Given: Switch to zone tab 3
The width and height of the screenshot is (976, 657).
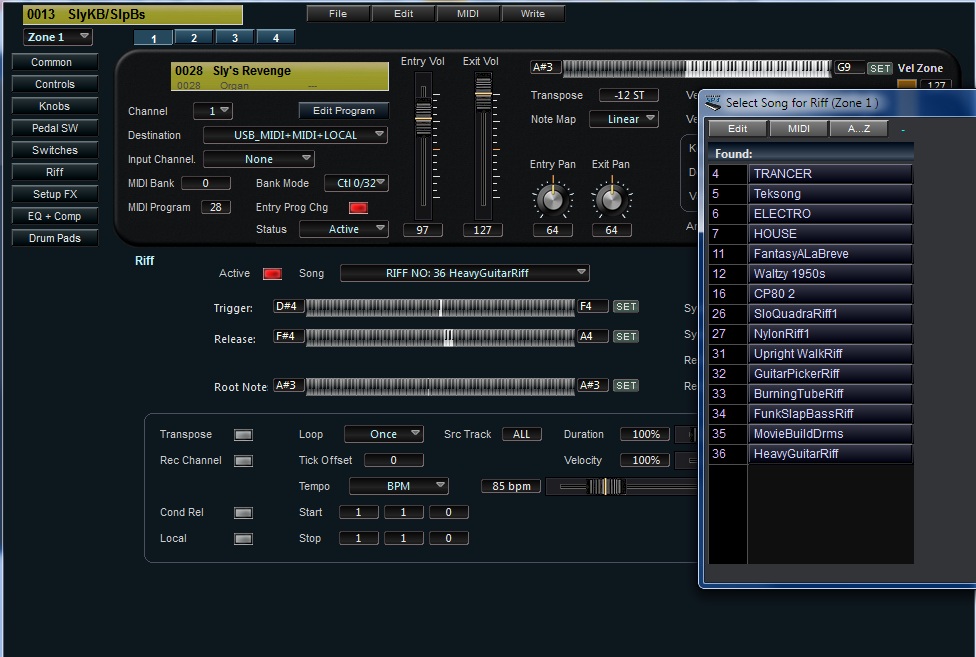Looking at the screenshot, I should 234,38.
